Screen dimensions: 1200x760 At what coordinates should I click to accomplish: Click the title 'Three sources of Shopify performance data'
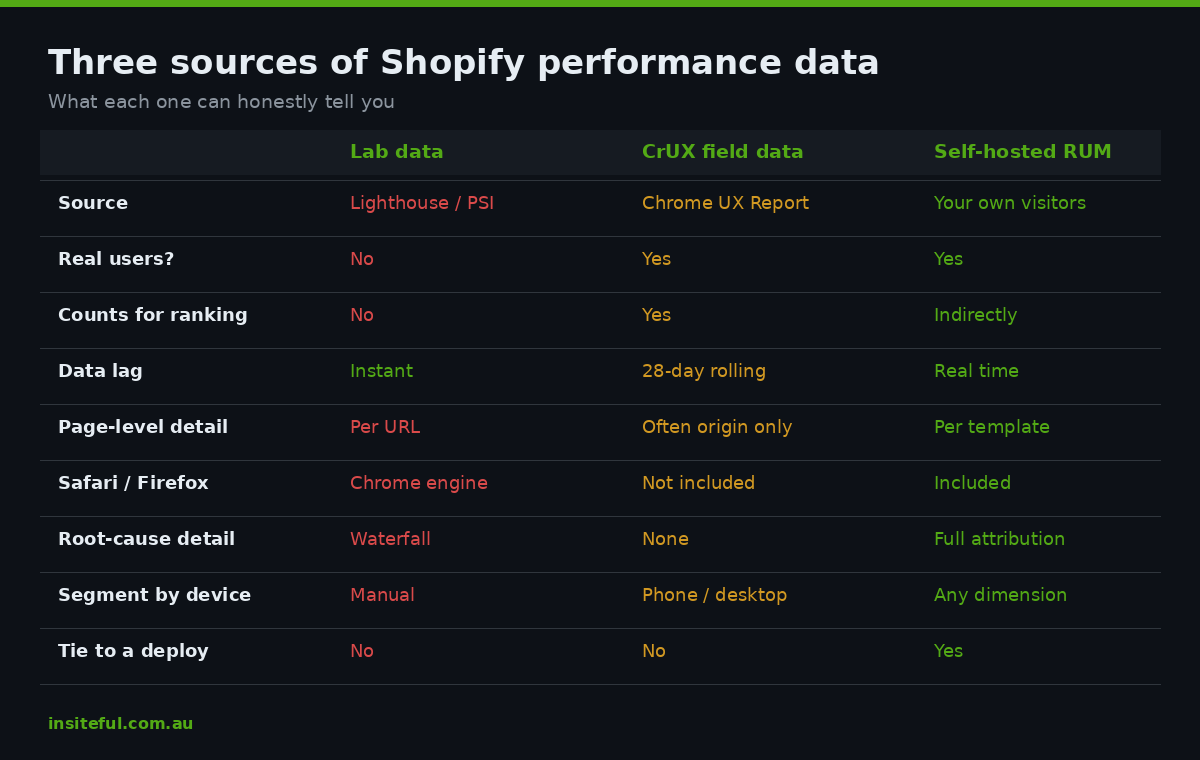click(x=463, y=64)
